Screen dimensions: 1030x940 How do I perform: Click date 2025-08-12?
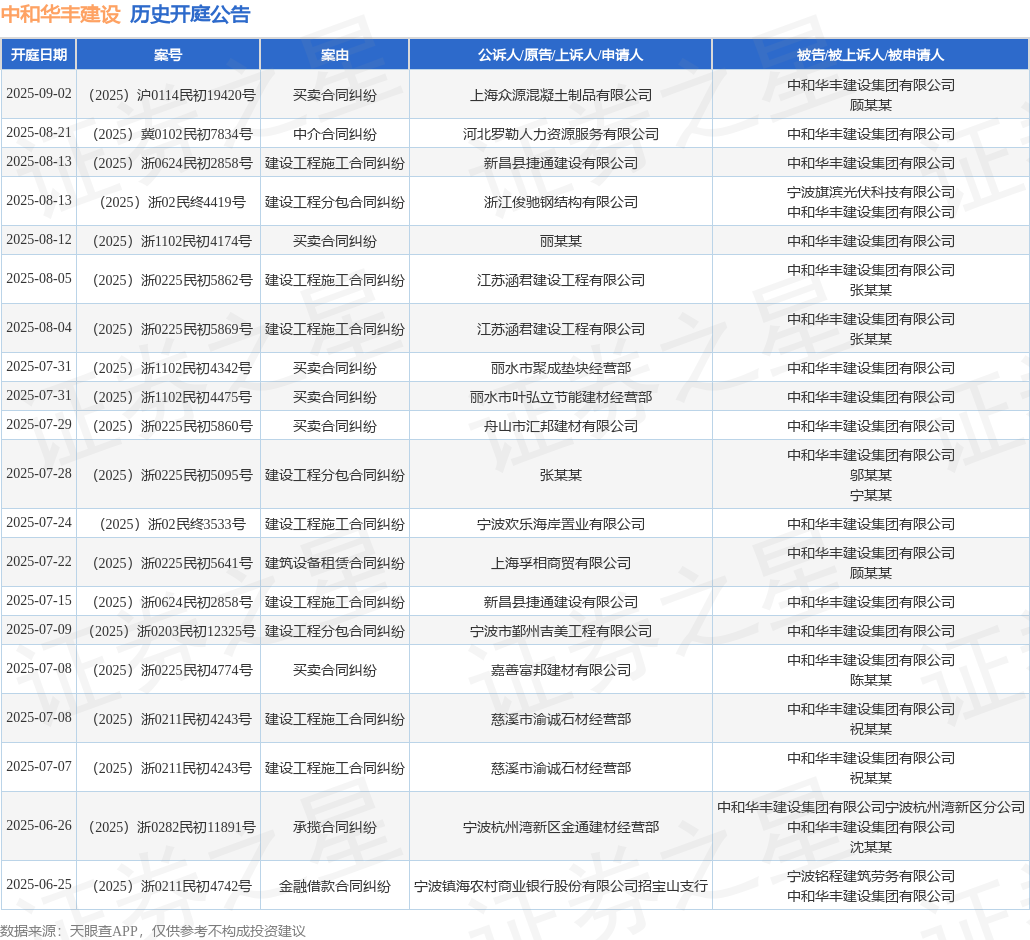click(39, 240)
